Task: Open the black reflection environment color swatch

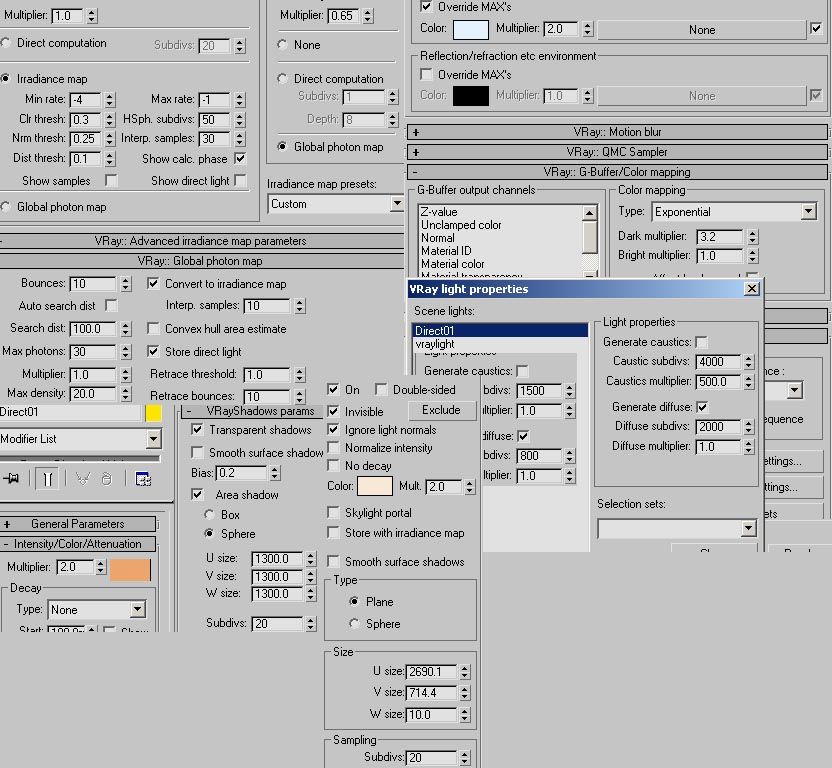Action: point(471,96)
